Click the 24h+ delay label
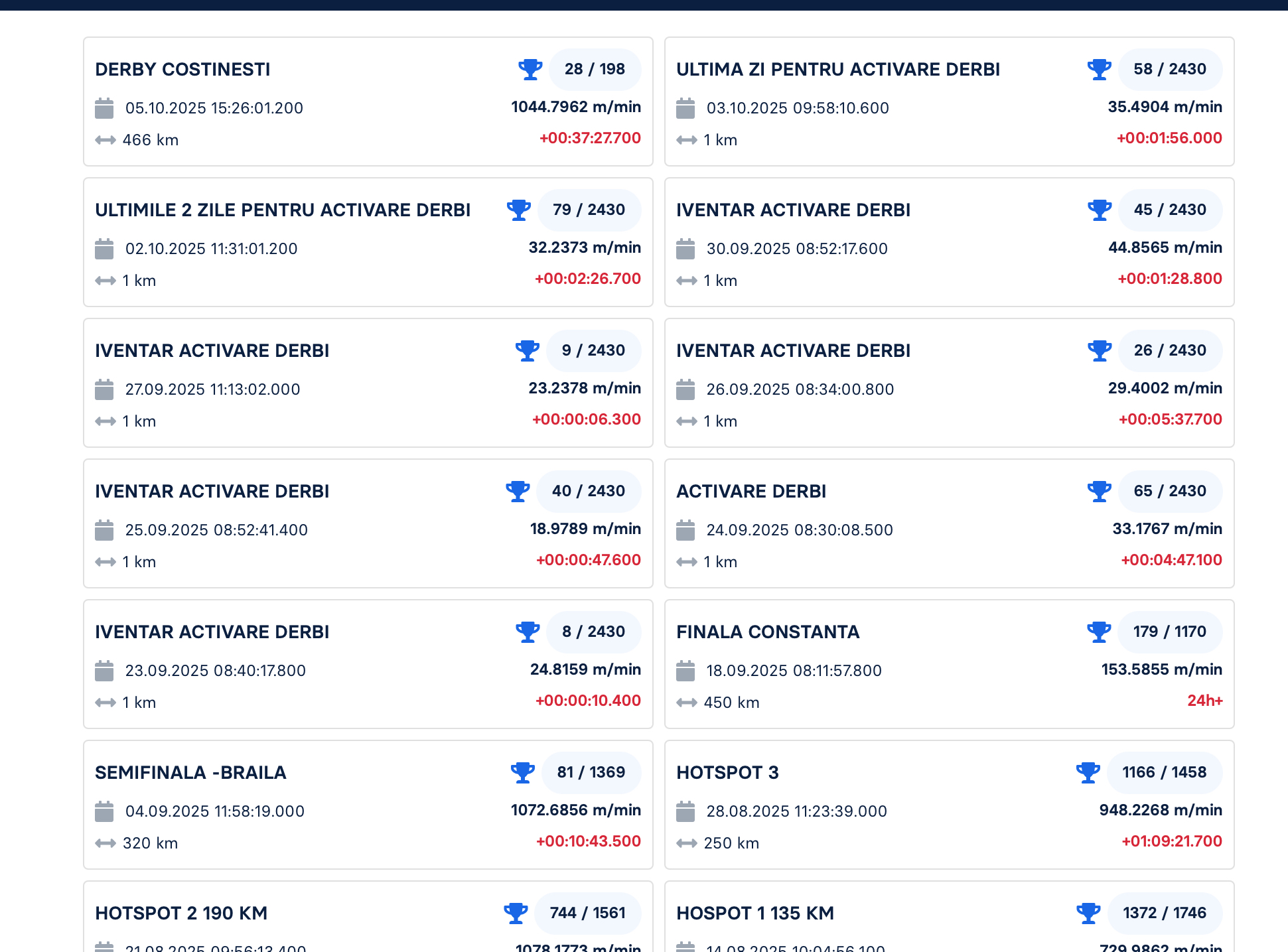This screenshot has height=952, width=1288. (x=1204, y=701)
